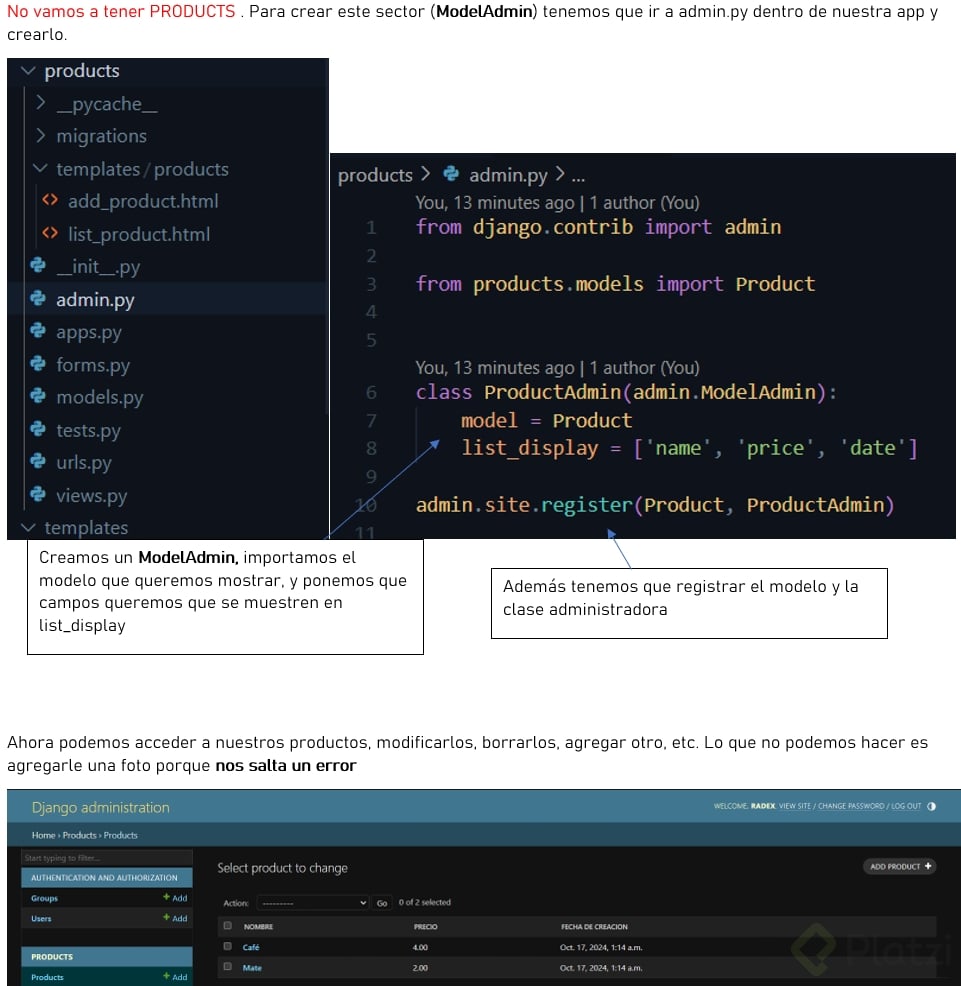Select list_product.html in the explorer
The image size is (961, 986).
click(139, 234)
